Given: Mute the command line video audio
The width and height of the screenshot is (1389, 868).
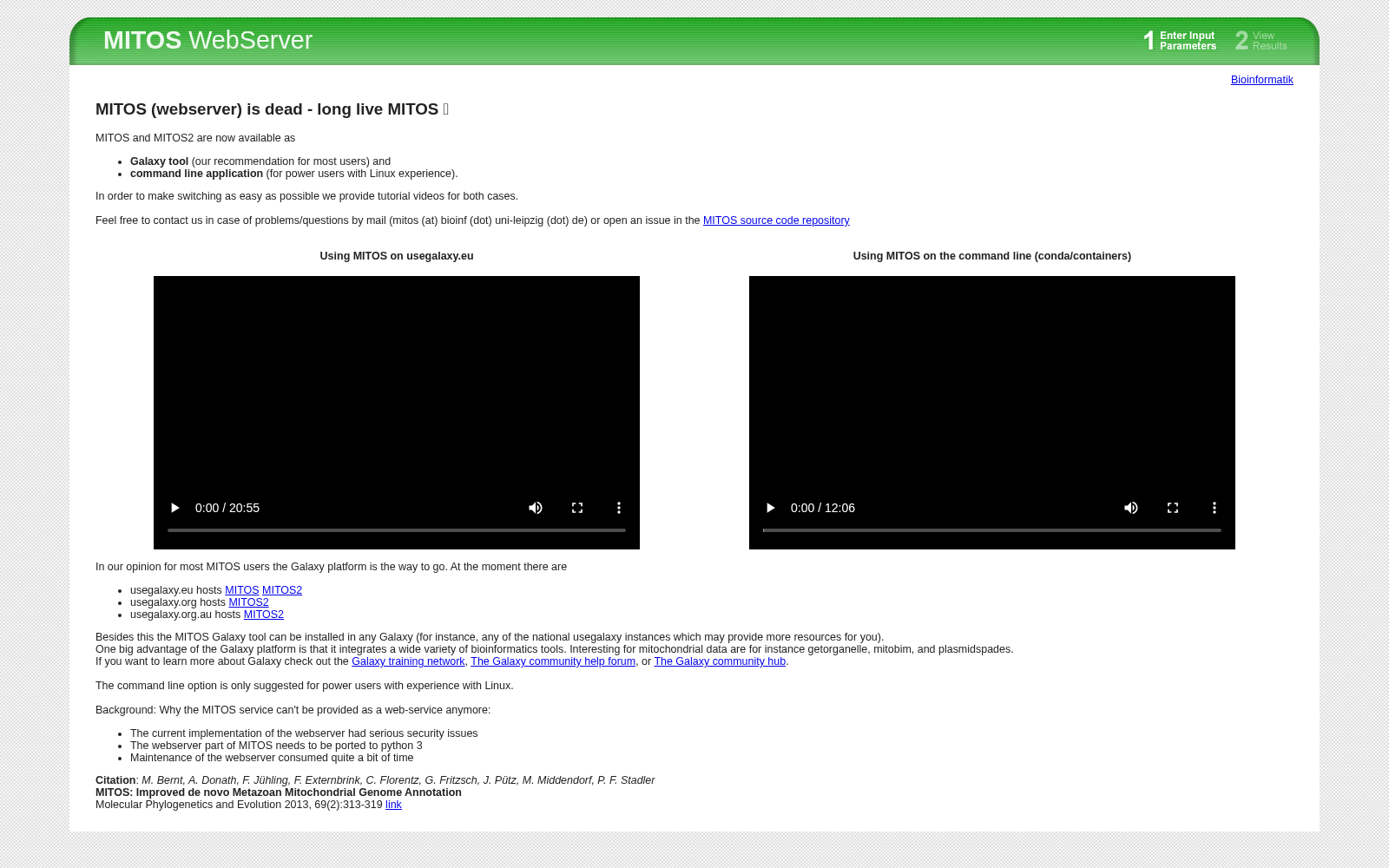Looking at the screenshot, I should 1131,508.
